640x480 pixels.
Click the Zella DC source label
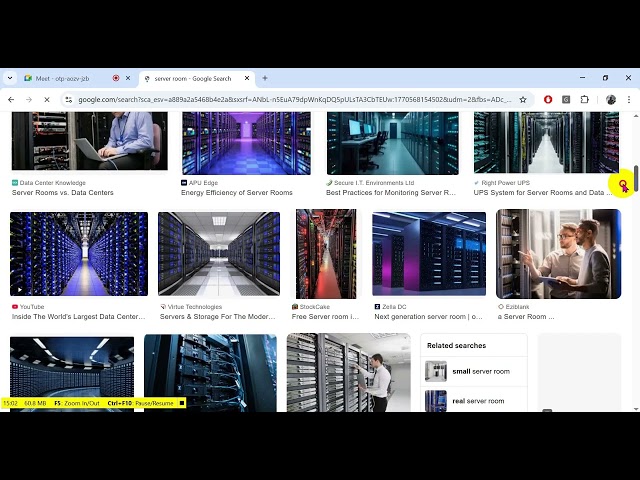click(390, 307)
